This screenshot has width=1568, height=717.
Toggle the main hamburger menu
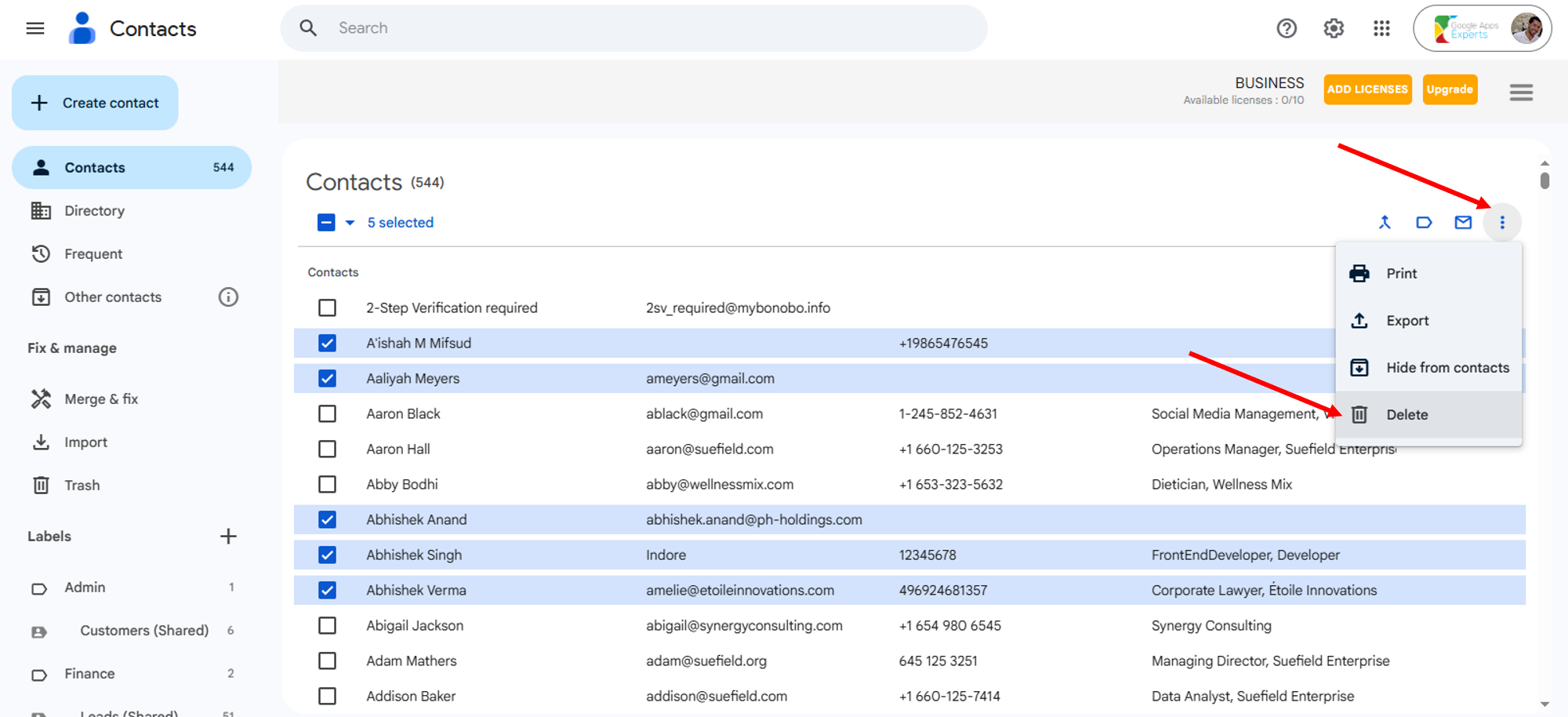pyautogui.click(x=35, y=29)
